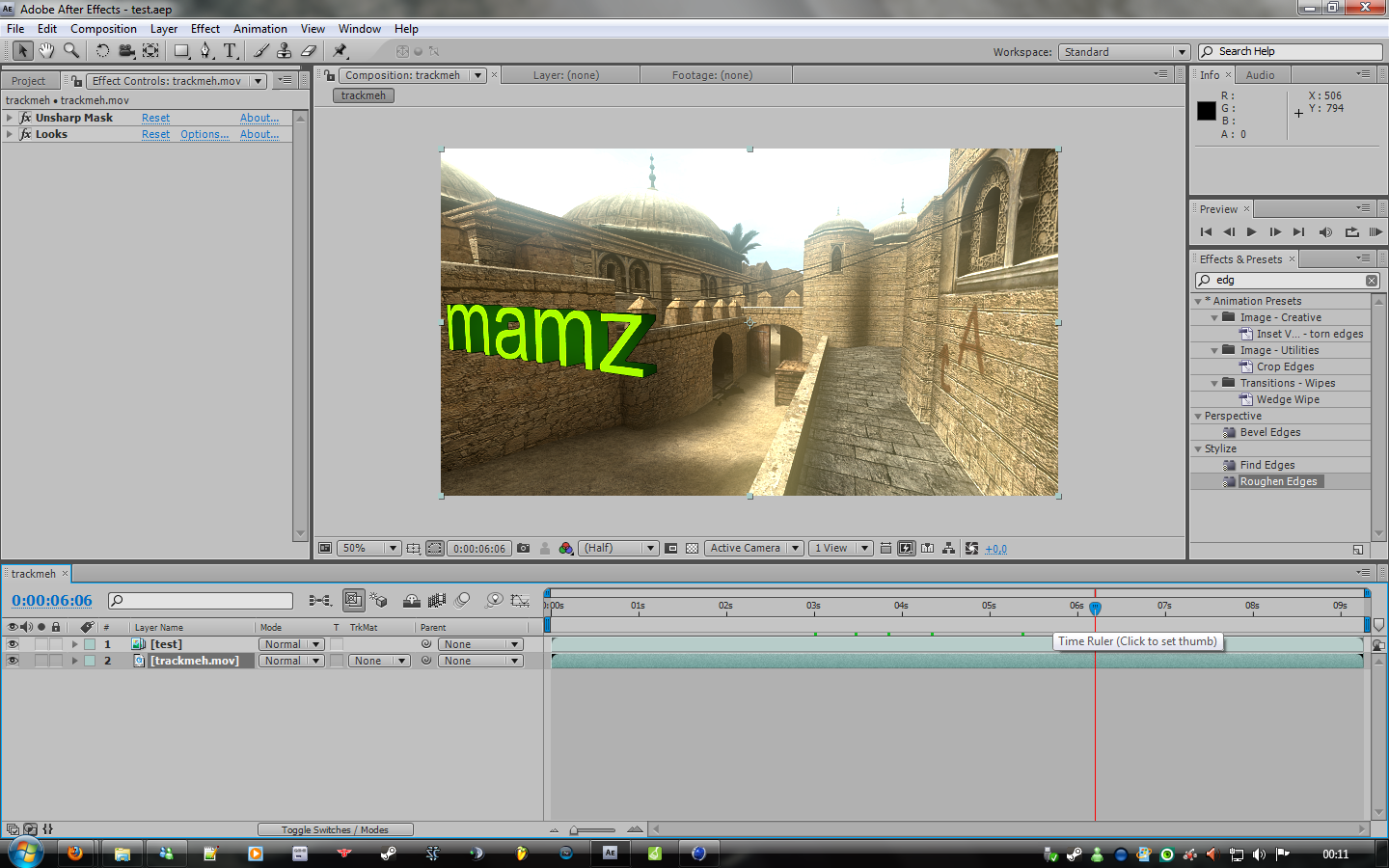Open the Comp Flowchart view icon
The width and height of the screenshot is (1389, 868).
tap(949, 548)
